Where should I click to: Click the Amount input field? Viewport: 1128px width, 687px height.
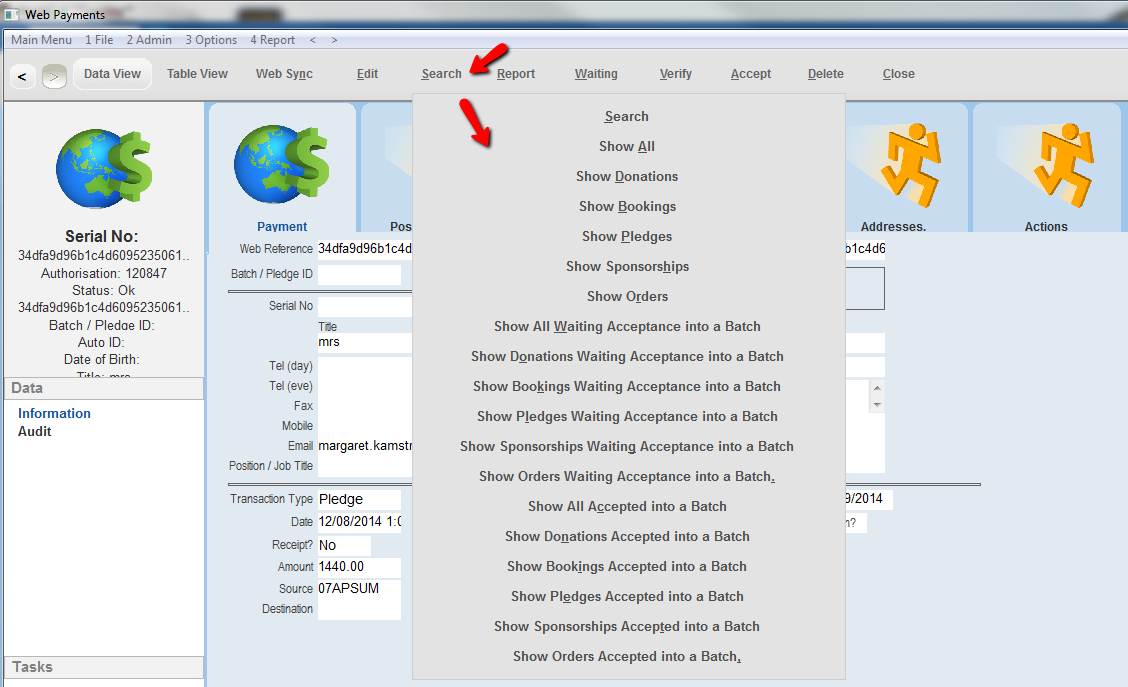tap(359, 568)
